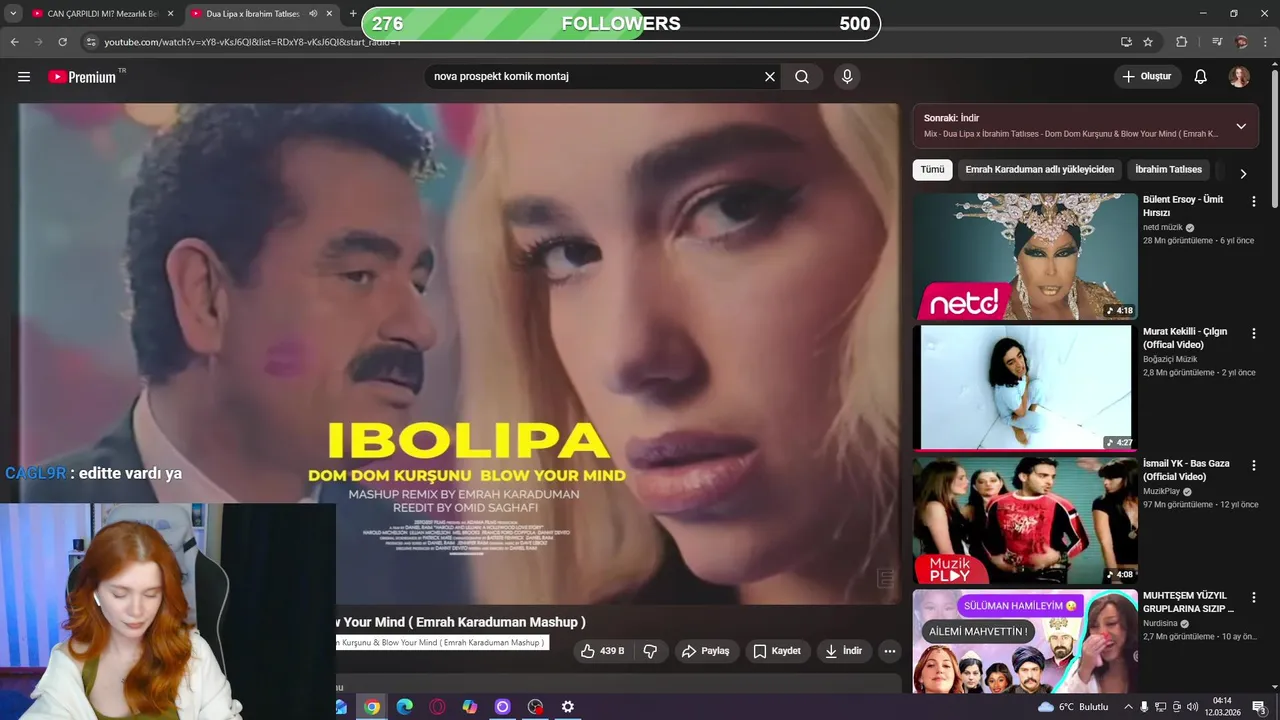Screen dimensions: 1280x720
Task: Open more actions ellipsis under video
Action: click(x=889, y=651)
